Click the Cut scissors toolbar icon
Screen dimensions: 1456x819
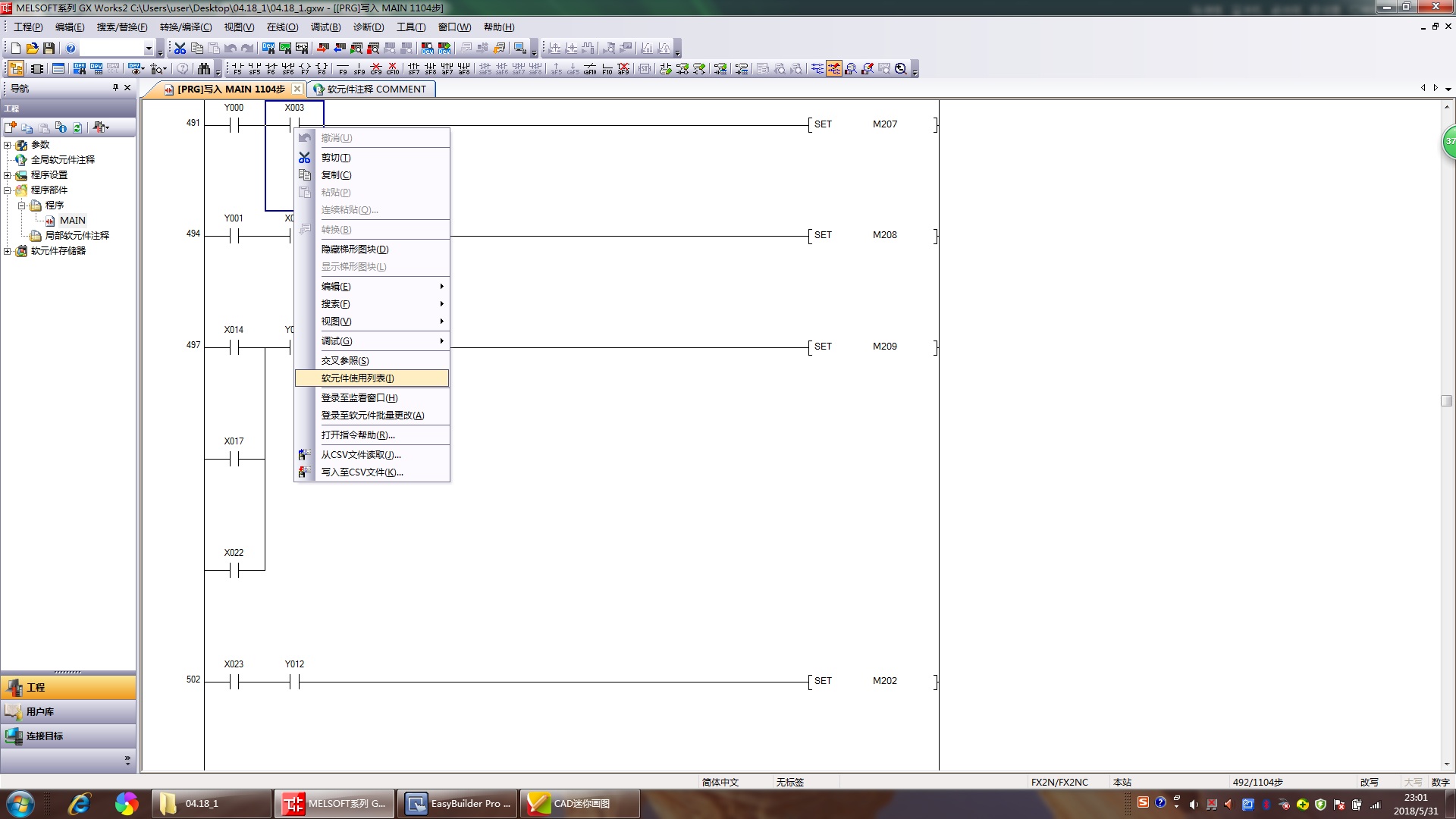(x=180, y=48)
